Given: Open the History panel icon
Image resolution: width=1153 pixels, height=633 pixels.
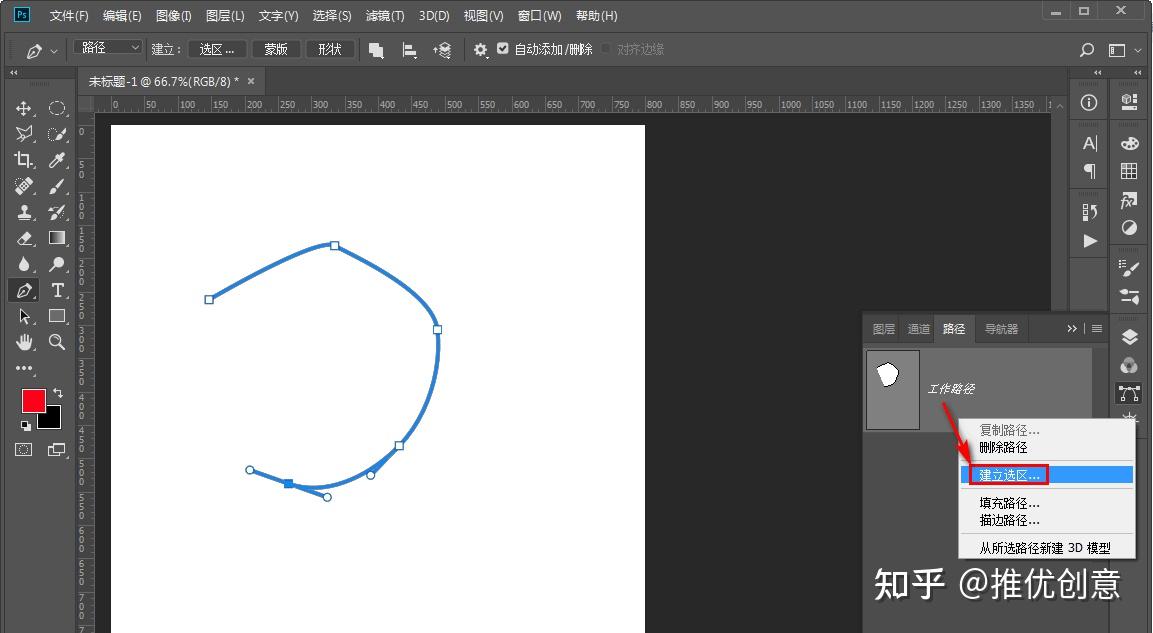Looking at the screenshot, I should (1089, 212).
